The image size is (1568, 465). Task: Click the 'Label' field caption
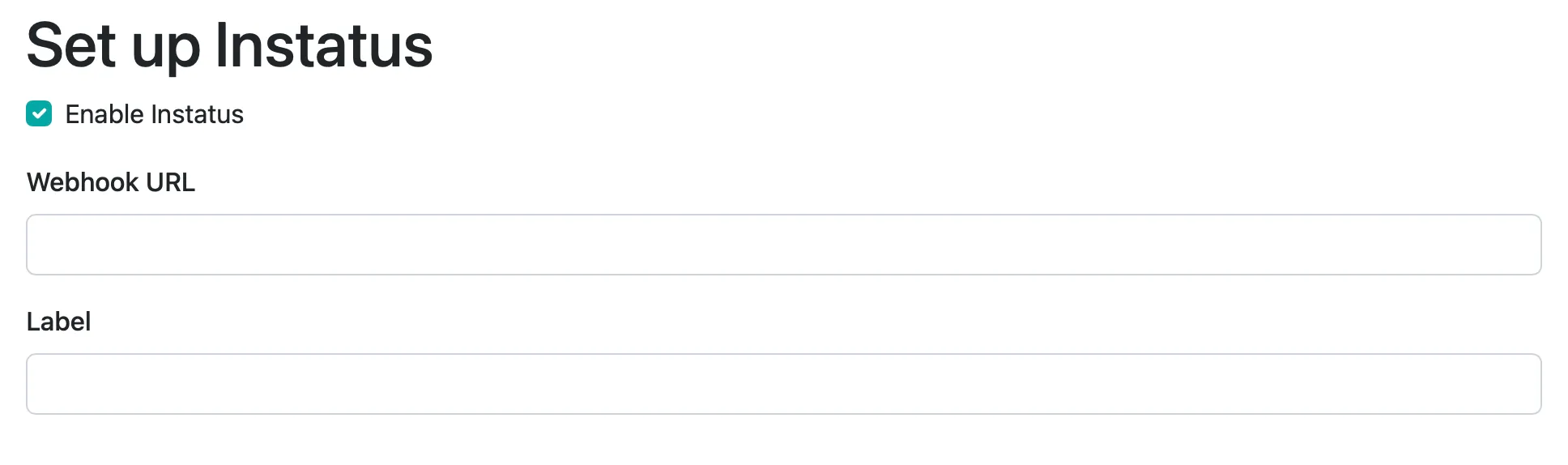tap(58, 322)
